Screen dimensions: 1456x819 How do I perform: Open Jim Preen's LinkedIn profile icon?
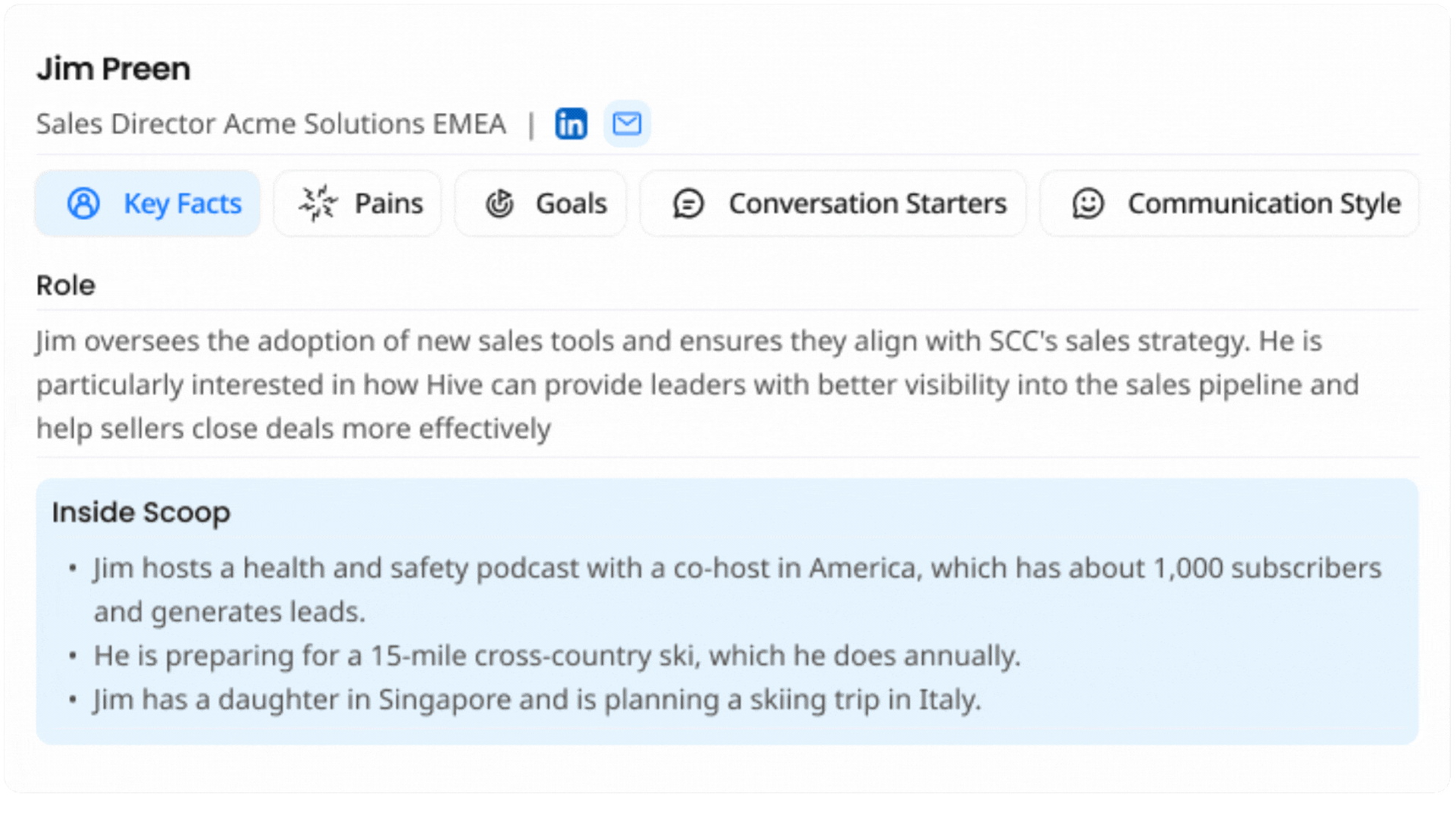click(x=571, y=124)
